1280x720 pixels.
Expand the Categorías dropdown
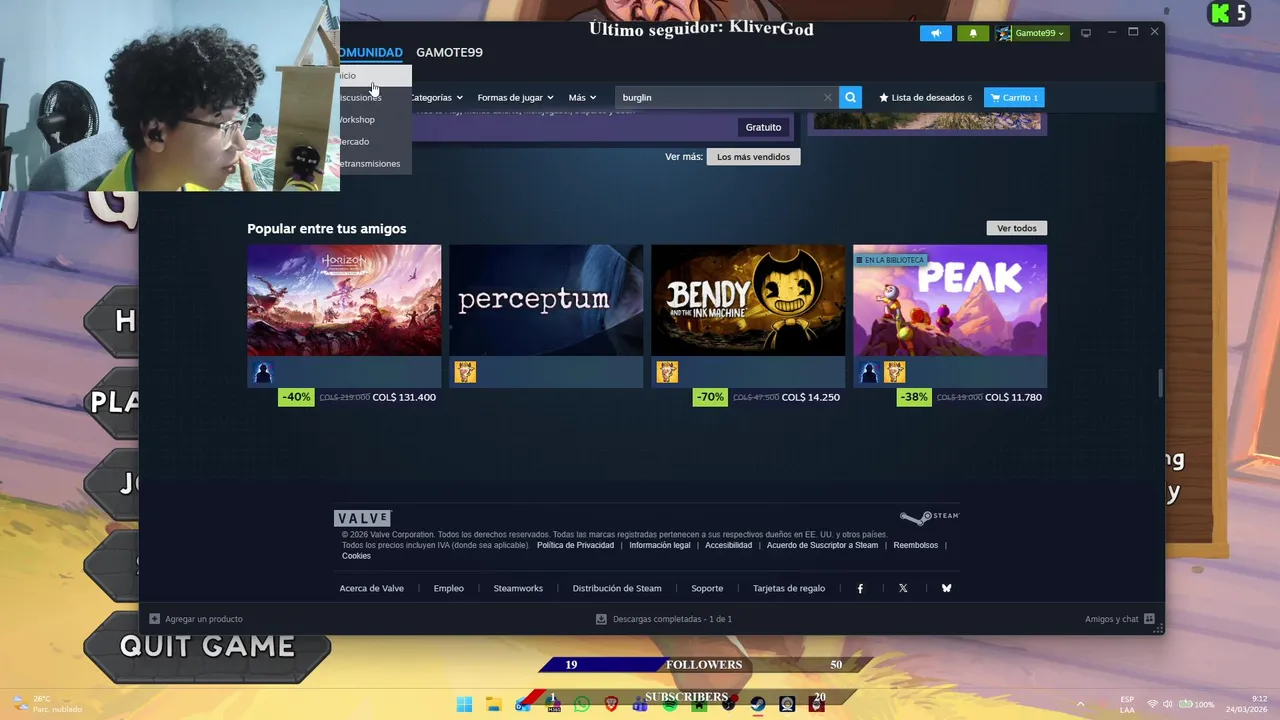click(436, 97)
